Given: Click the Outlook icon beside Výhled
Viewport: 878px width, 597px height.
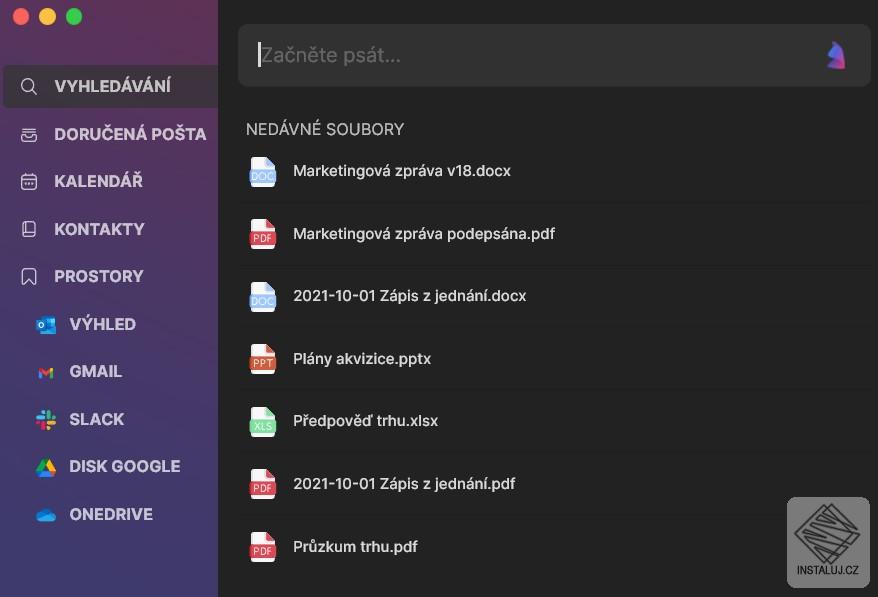Looking at the screenshot, I should (46, 324).
